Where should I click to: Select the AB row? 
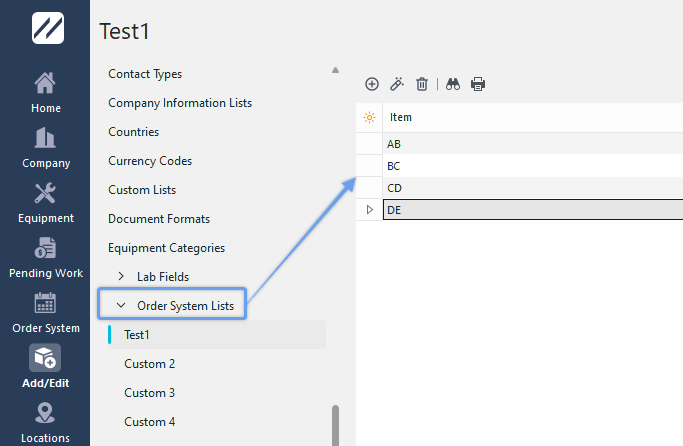pyautogui.click(x=533, y=144)
